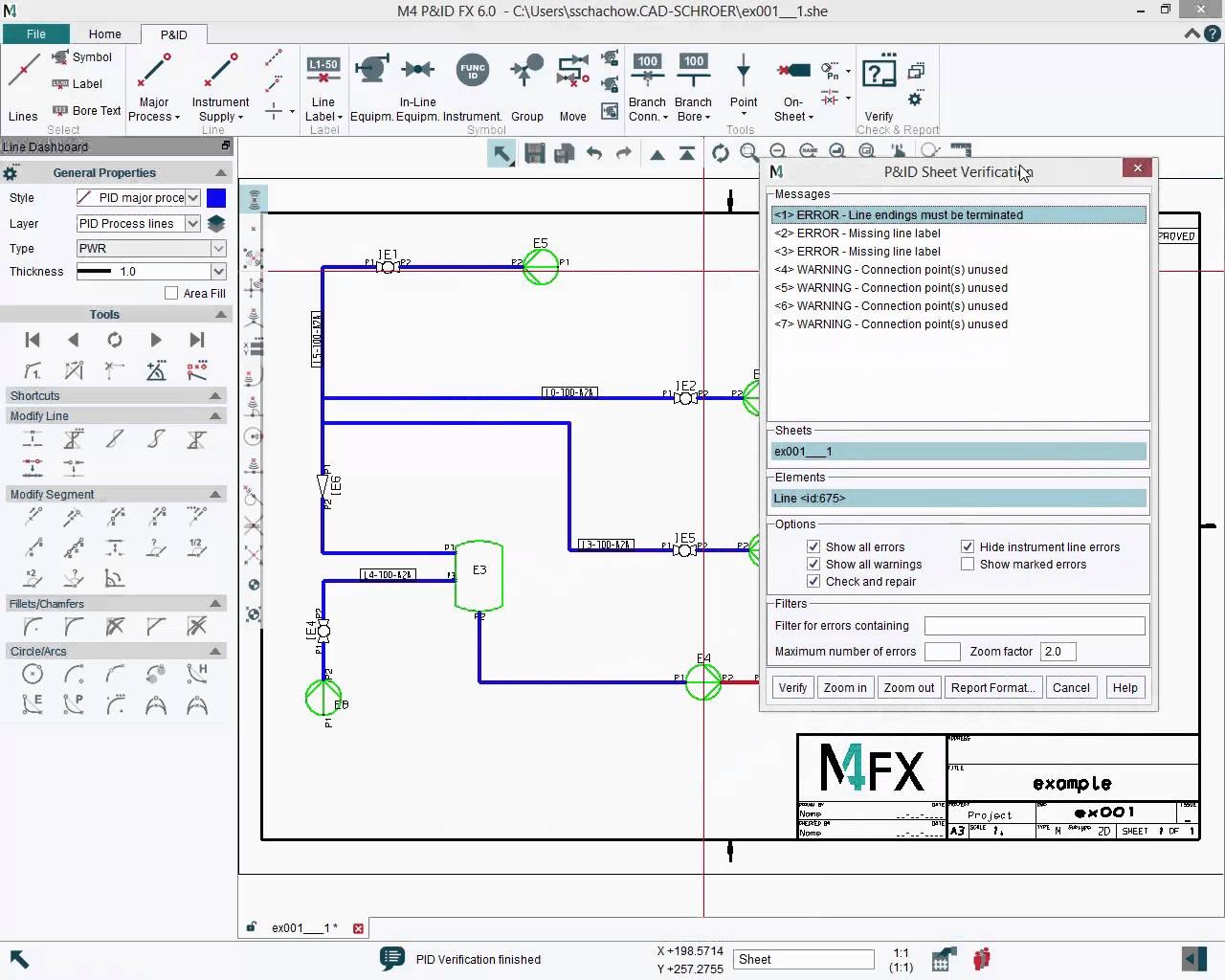This screenshot has width=1225, height=980.
Task: Jump to first item in Tools
Action: click(33, 340)
